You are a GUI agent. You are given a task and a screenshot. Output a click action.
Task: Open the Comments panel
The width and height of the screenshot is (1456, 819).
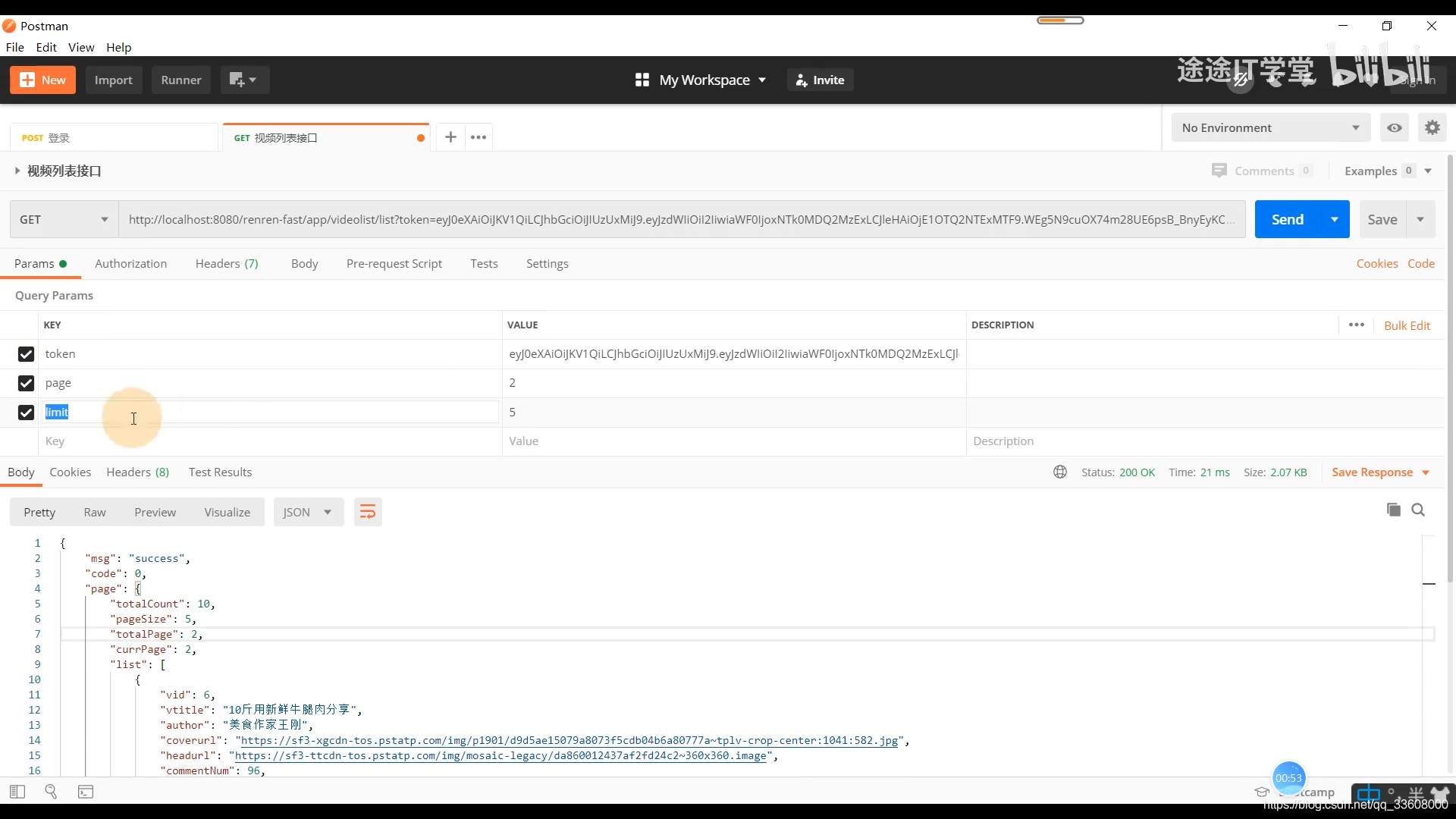click(x=1262, y=171)
